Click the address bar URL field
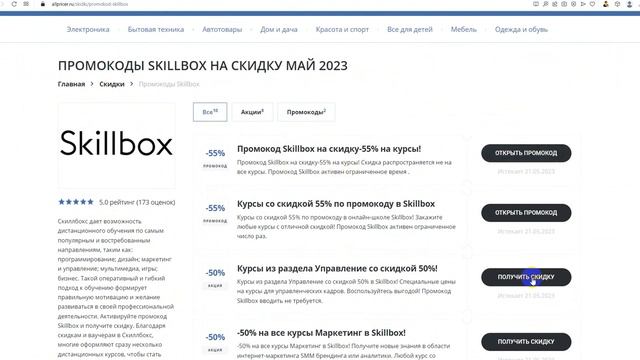Image resolution: width=640 pixels, height=360 pixels. 90,4
